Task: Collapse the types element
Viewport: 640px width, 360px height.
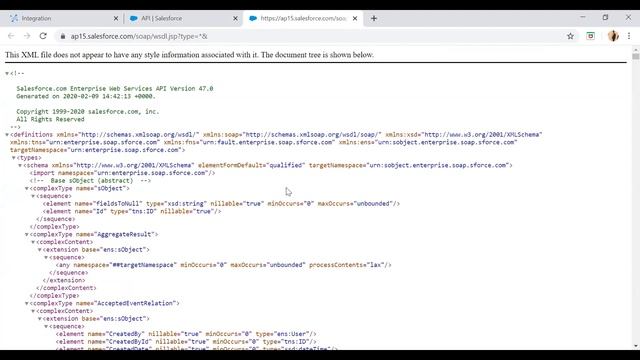Action: [13, 158]
